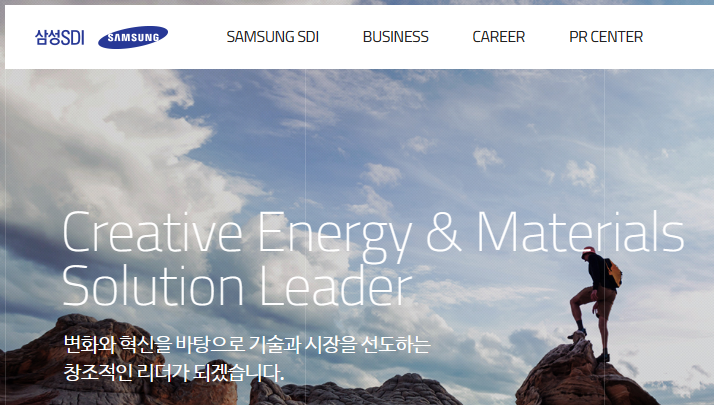
Task: Click the "Solution Leader" headline text
Action: tap(237, 285)
